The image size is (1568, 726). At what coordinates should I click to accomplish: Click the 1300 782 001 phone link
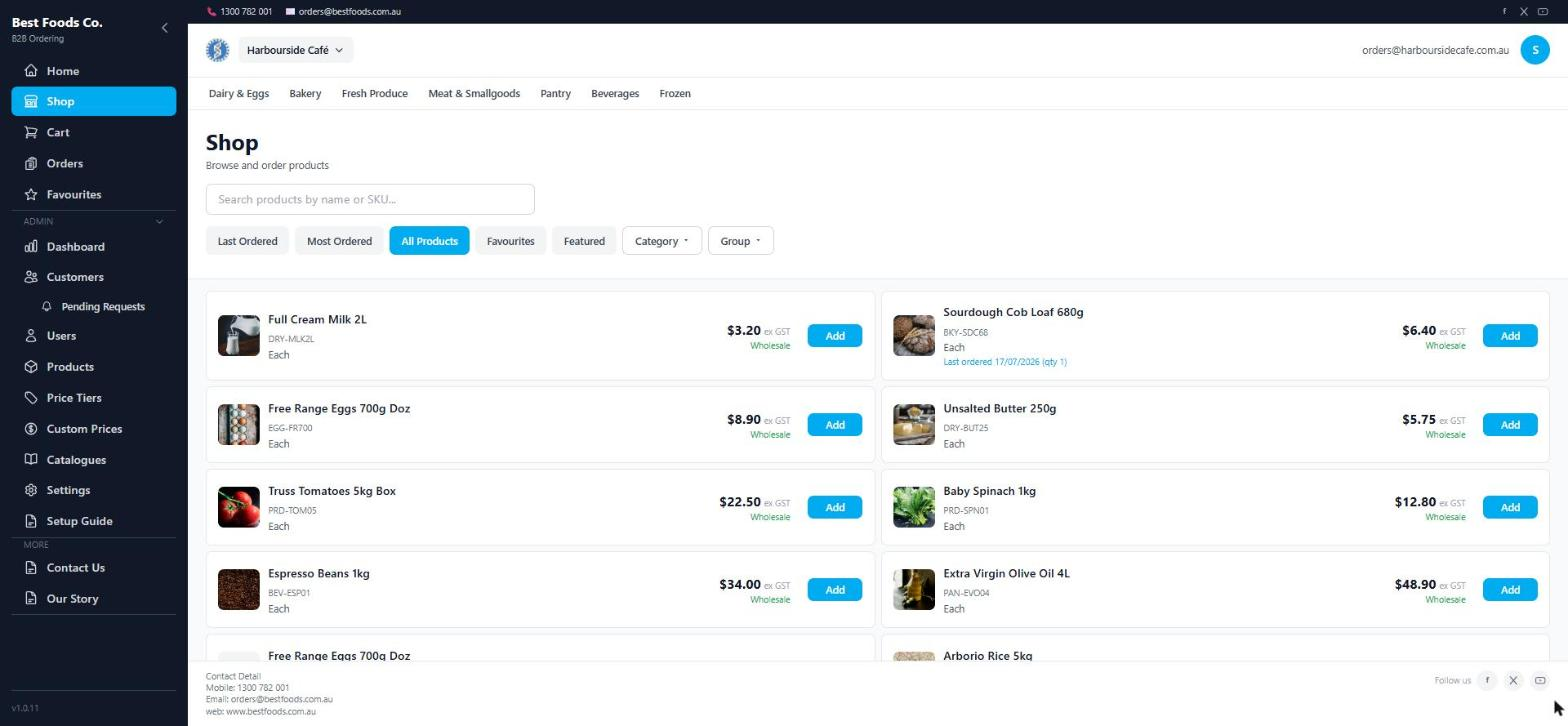pyautogui.click(x=239, y=12)
